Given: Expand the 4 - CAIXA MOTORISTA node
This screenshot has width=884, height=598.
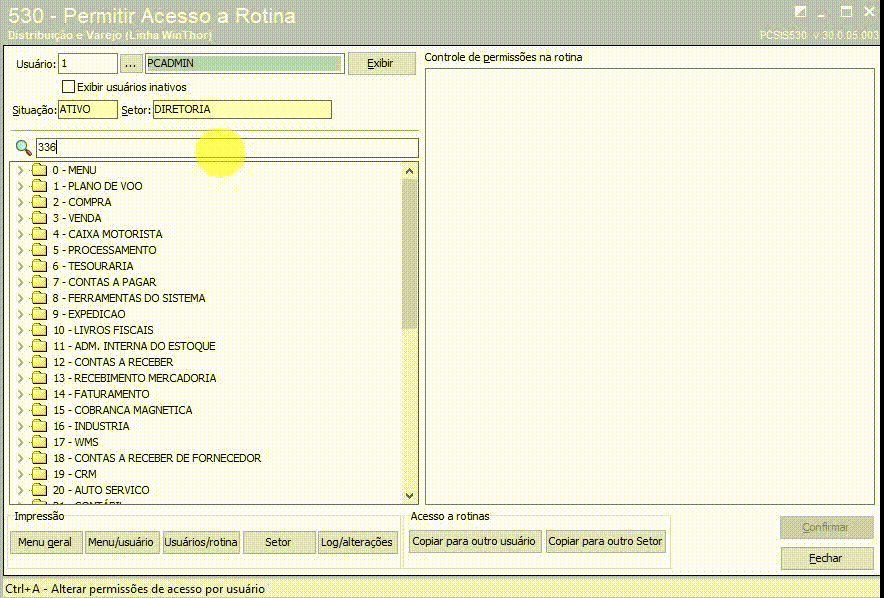Looking at the screenshot, I should [20, 234].
